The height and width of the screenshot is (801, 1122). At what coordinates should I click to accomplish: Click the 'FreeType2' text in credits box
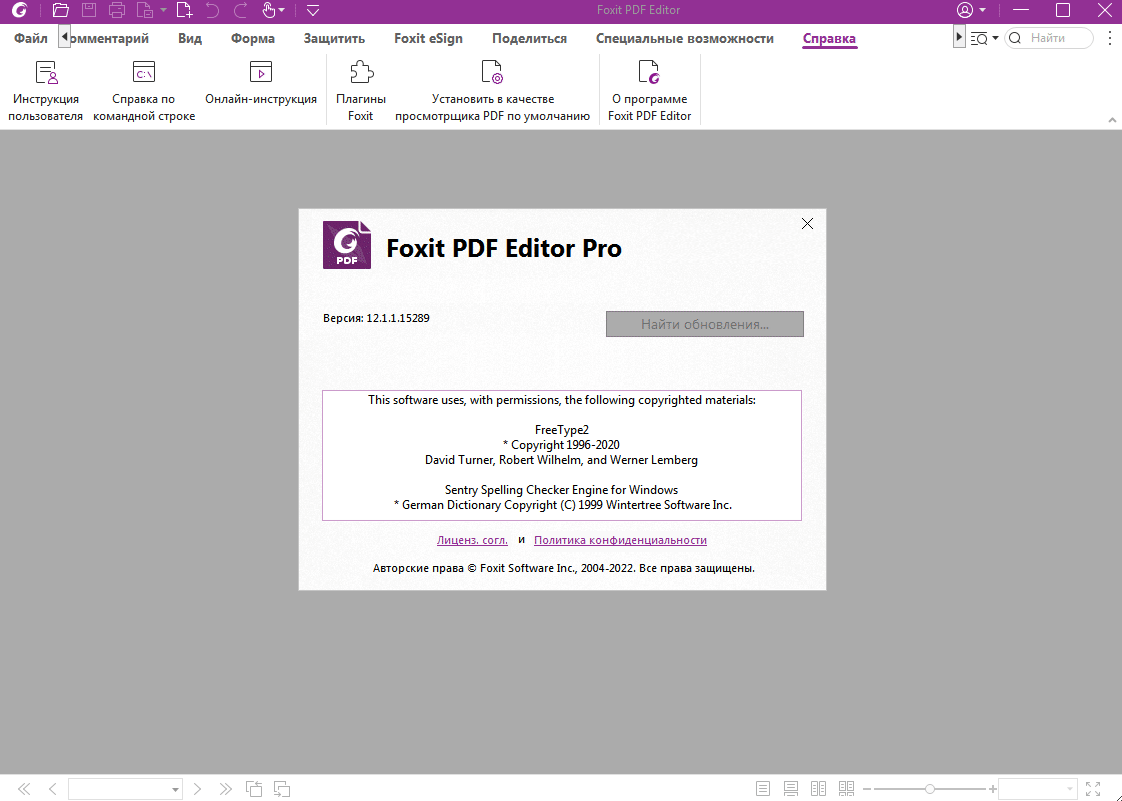coord(562,430)
